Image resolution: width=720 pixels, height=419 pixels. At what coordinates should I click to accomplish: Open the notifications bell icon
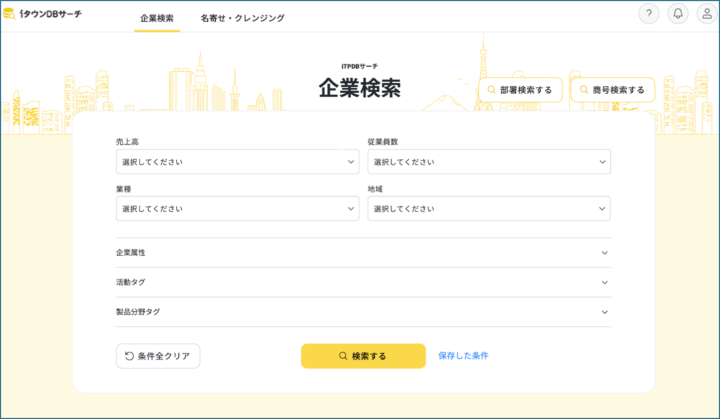click(678, 14)
